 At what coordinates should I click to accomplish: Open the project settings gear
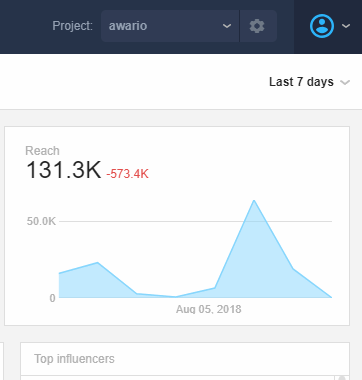tap(257, 26)
